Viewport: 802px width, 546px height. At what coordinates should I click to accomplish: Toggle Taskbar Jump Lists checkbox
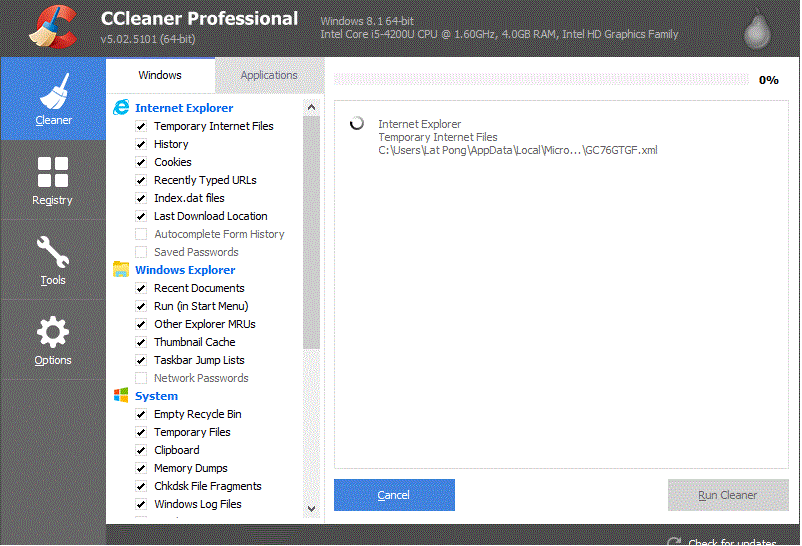coord(141,360)
